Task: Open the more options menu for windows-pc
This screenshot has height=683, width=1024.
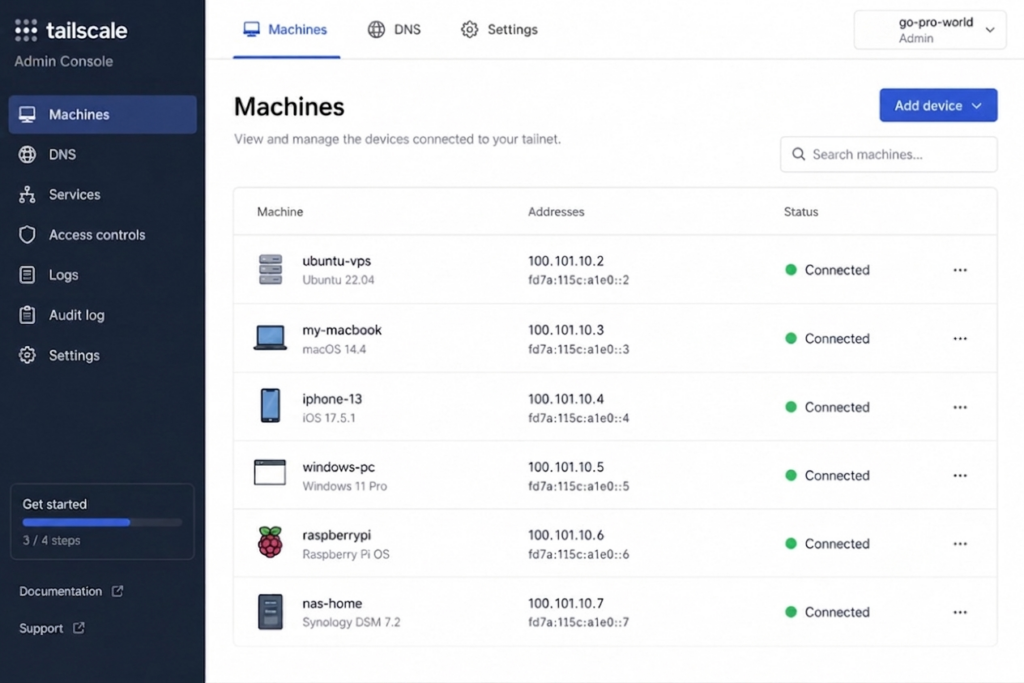Action: [959, 475]
